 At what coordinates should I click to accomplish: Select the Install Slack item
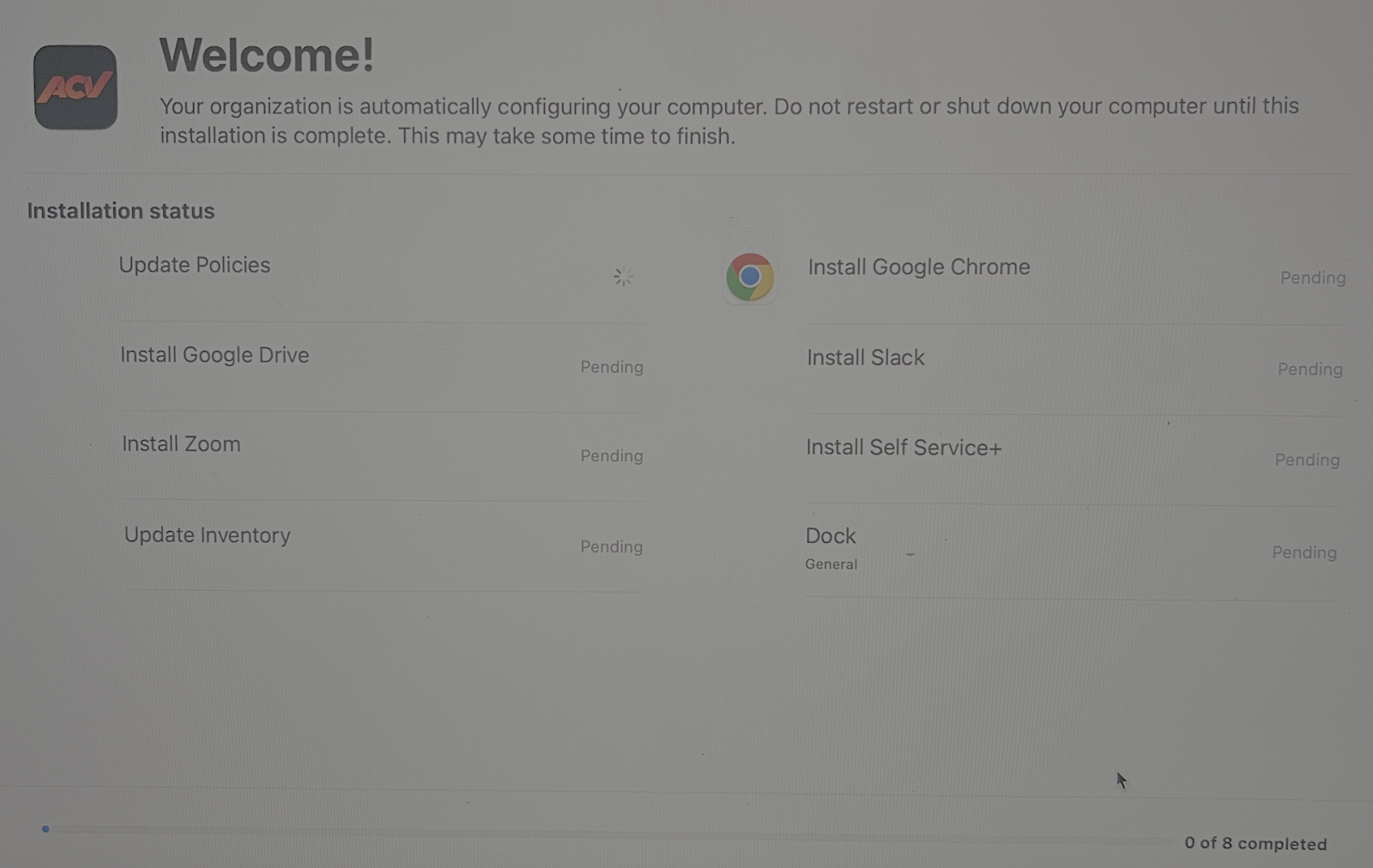coord(865,358)
